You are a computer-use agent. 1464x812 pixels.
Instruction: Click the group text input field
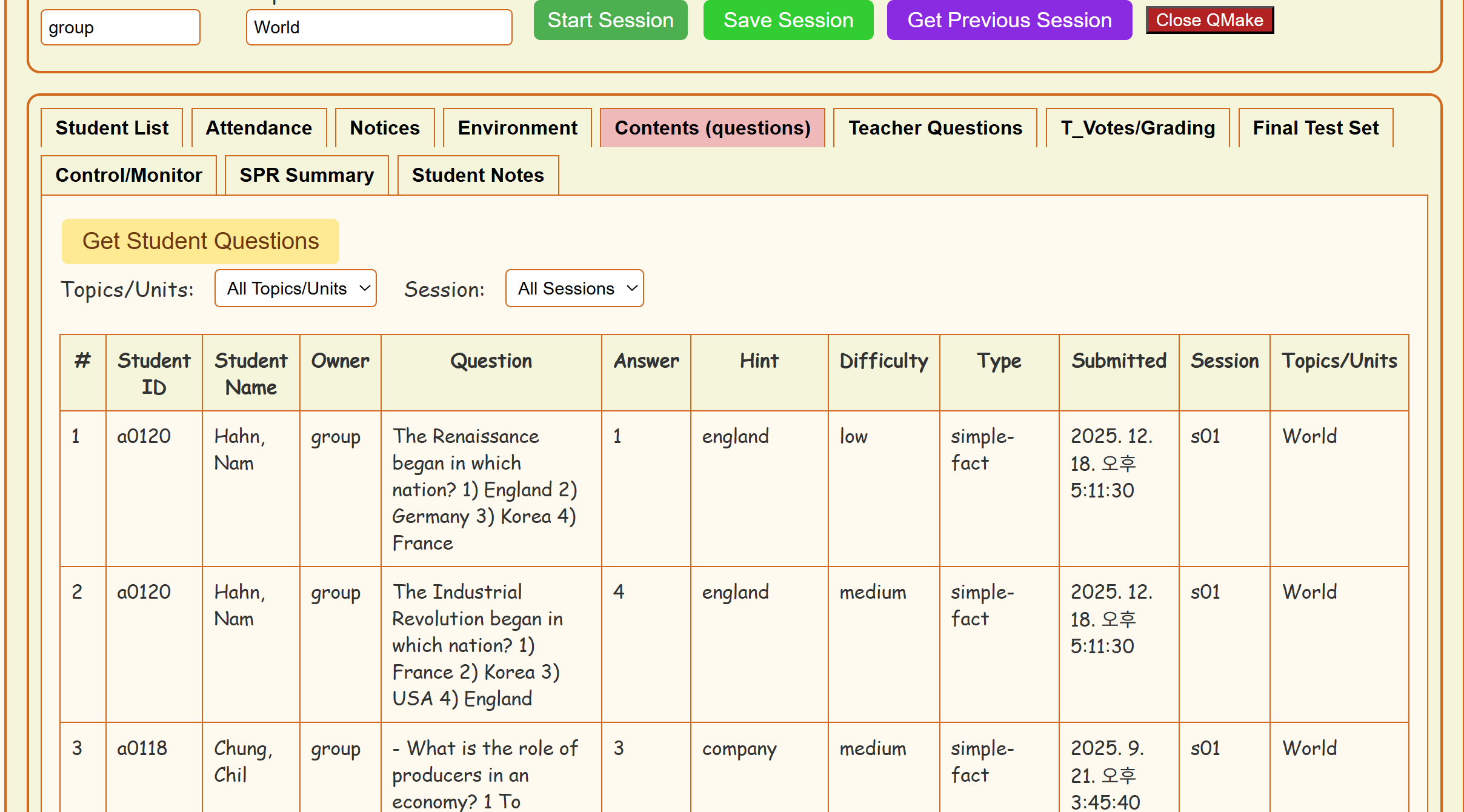point(120,28)
